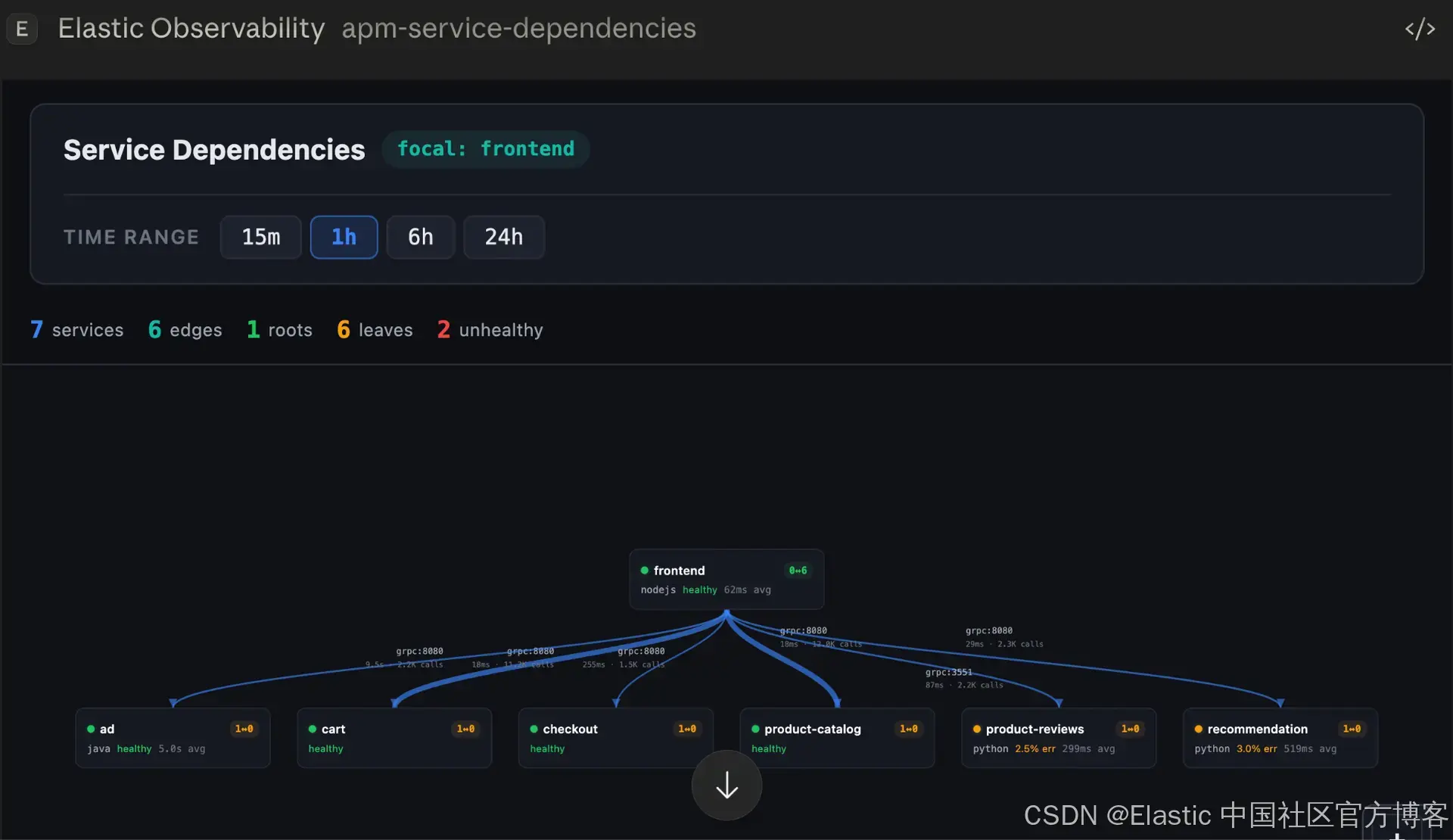Click the focal: frontend tag
Image resolution: width=1453 pixels, height=840 pixels.
pyautogui.click(x=486, y=149)
